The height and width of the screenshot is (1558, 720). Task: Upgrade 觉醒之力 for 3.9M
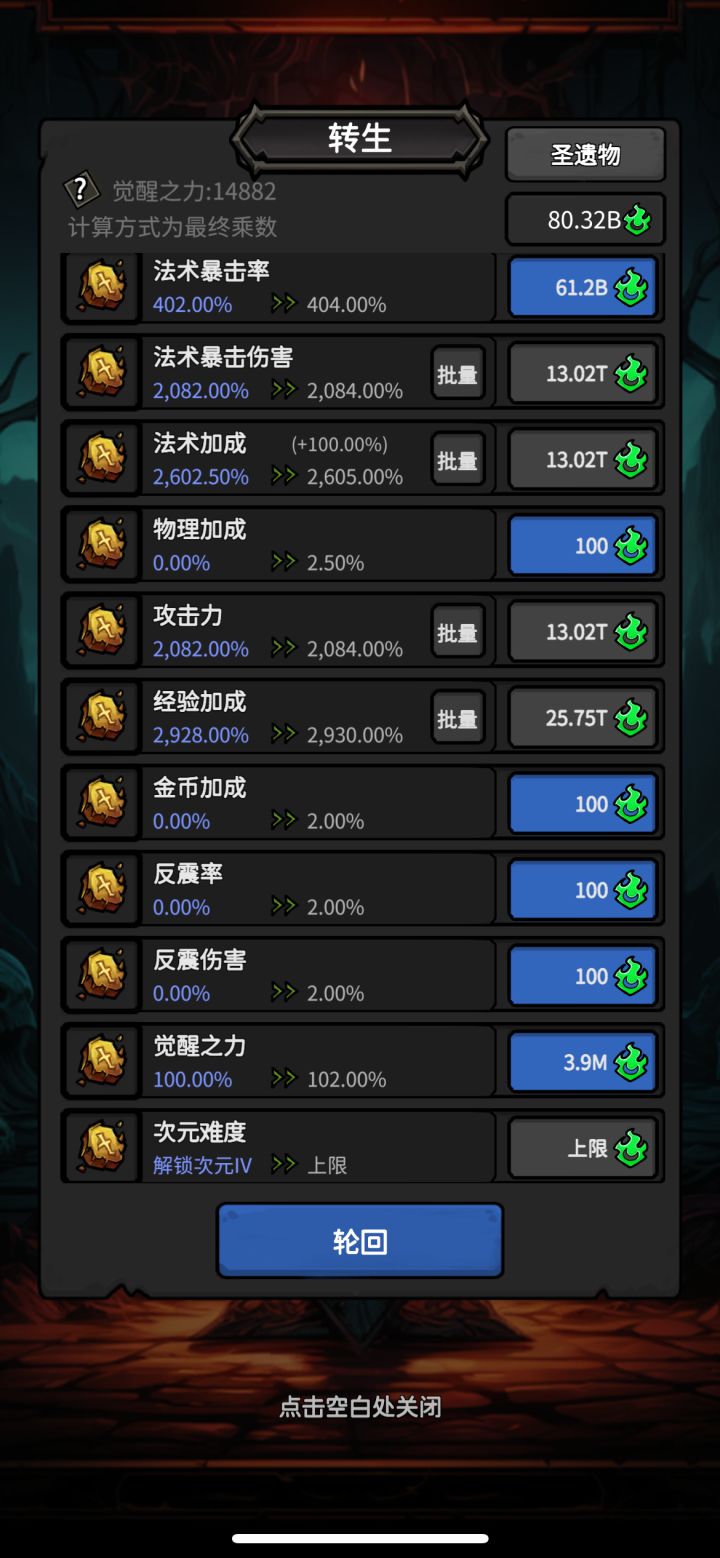(x=583, y=1062)
